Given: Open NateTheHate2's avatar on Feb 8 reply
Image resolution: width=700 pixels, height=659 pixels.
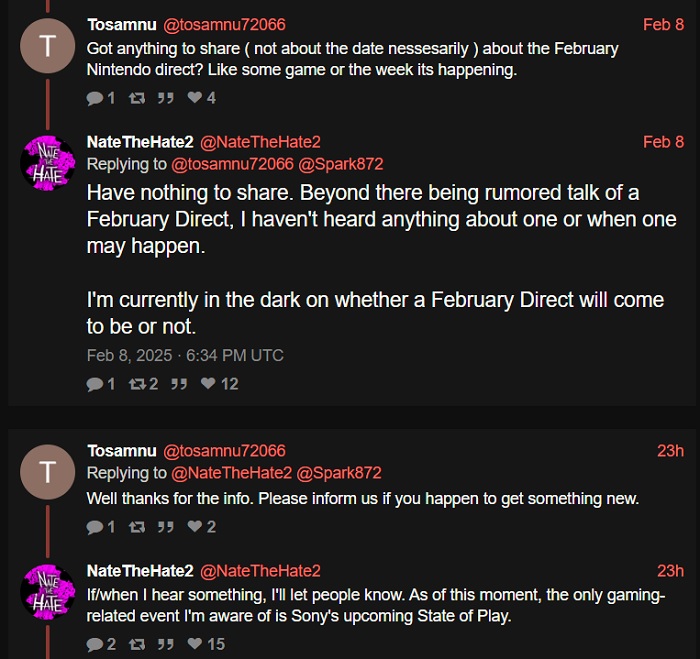Looking at the screenshot, I should point(47,159).
